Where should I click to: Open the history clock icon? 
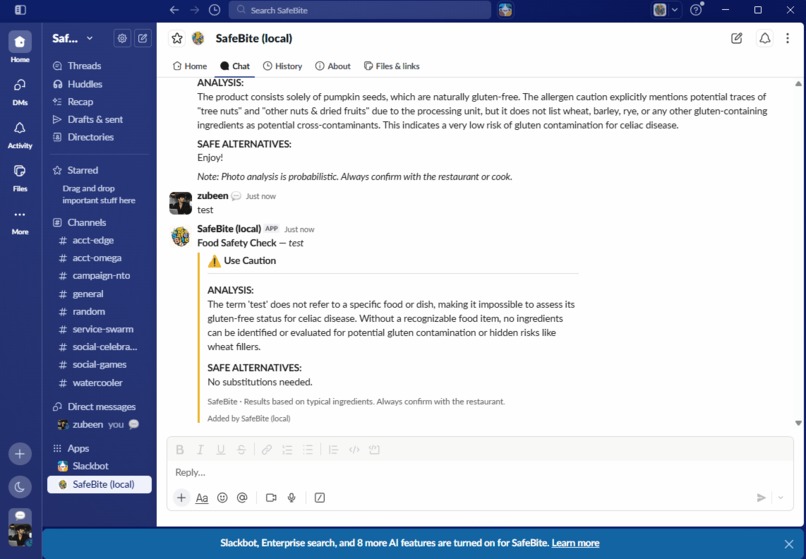pos(214,10)
